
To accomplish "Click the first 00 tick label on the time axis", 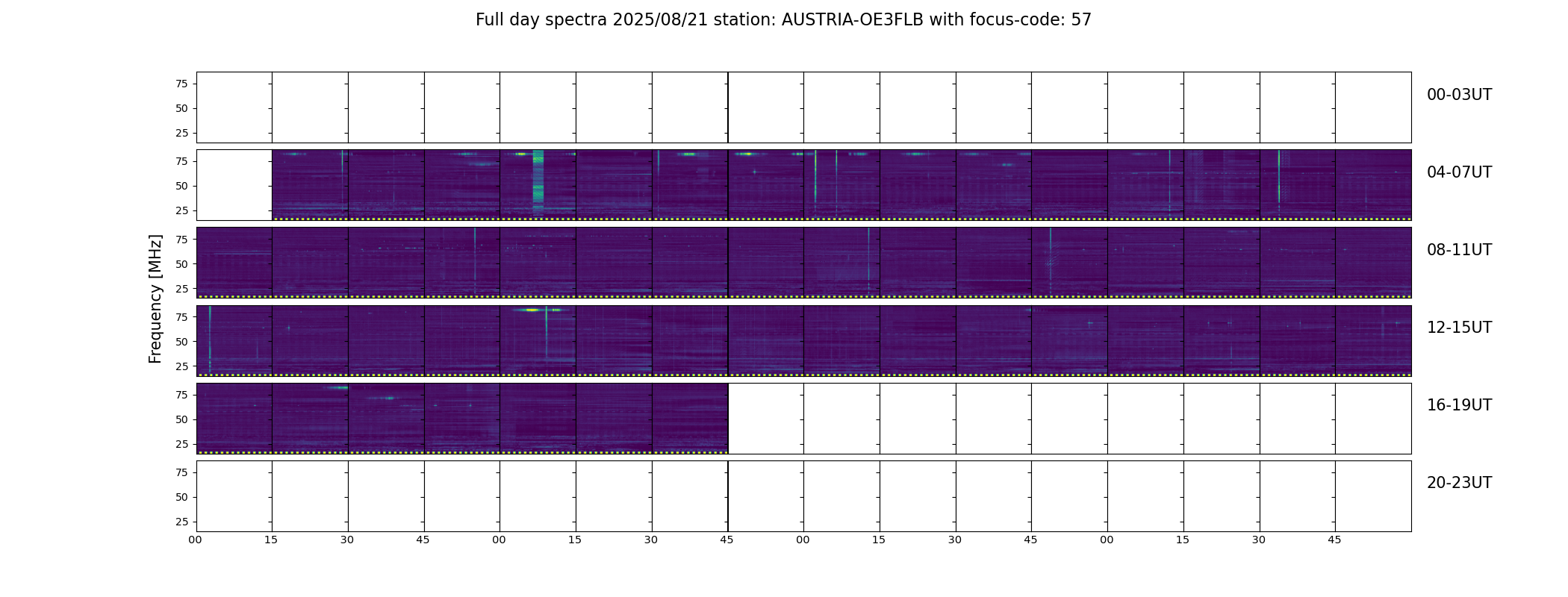I will [x=195, y=540].
